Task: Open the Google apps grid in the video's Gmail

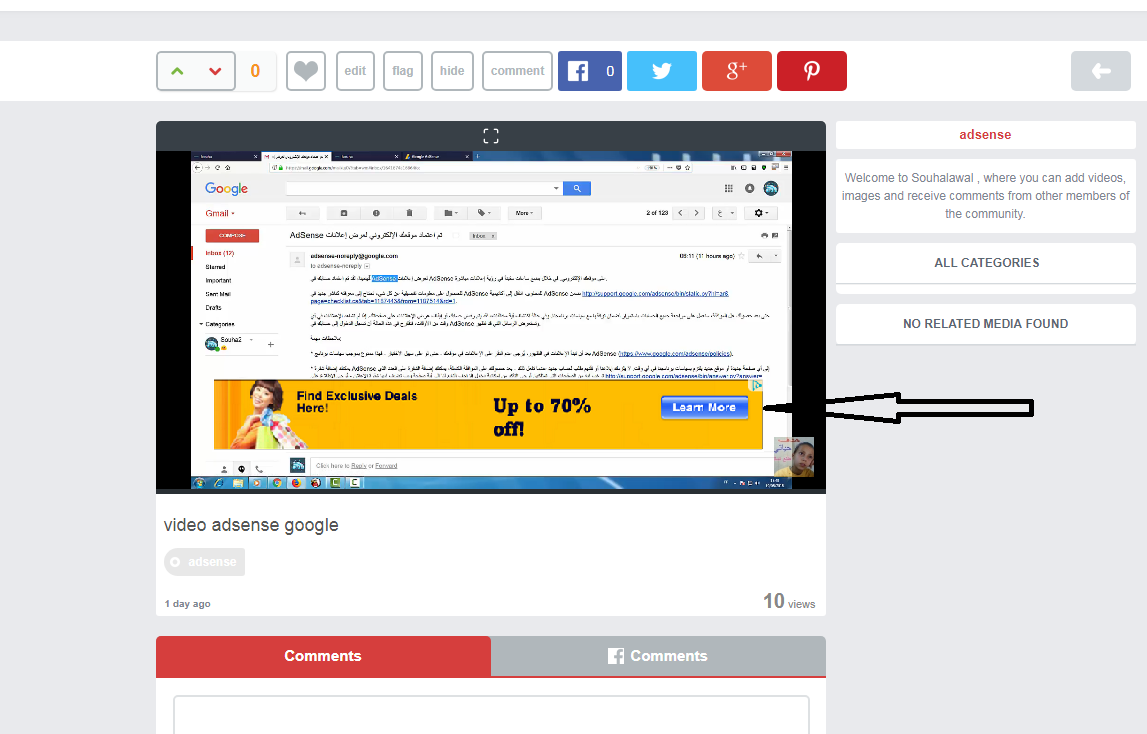Action: pos(729,188)
